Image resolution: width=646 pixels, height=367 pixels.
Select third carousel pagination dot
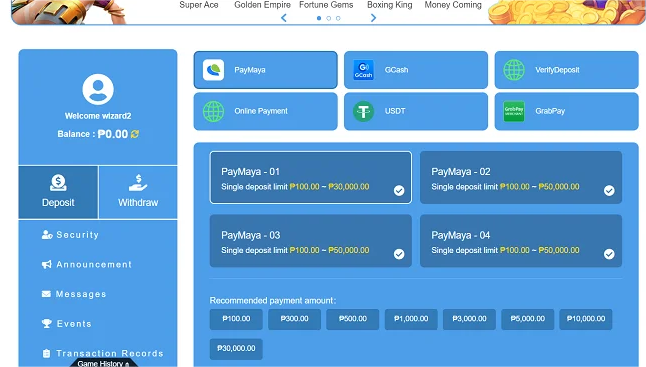click(338, 18)
